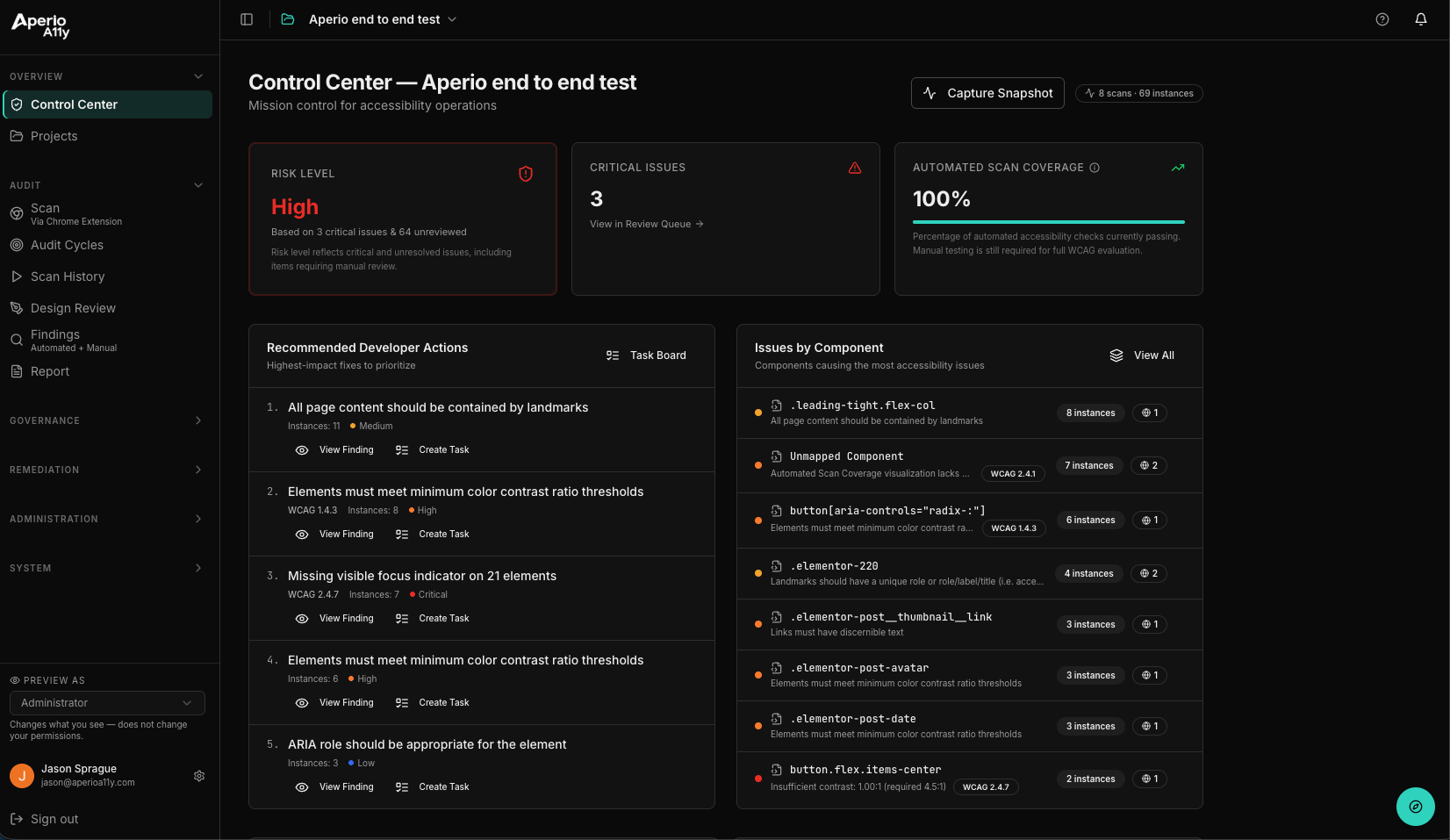Click the user avatar J icon
Screen dimensions: 1450x840
pos(22,776)
